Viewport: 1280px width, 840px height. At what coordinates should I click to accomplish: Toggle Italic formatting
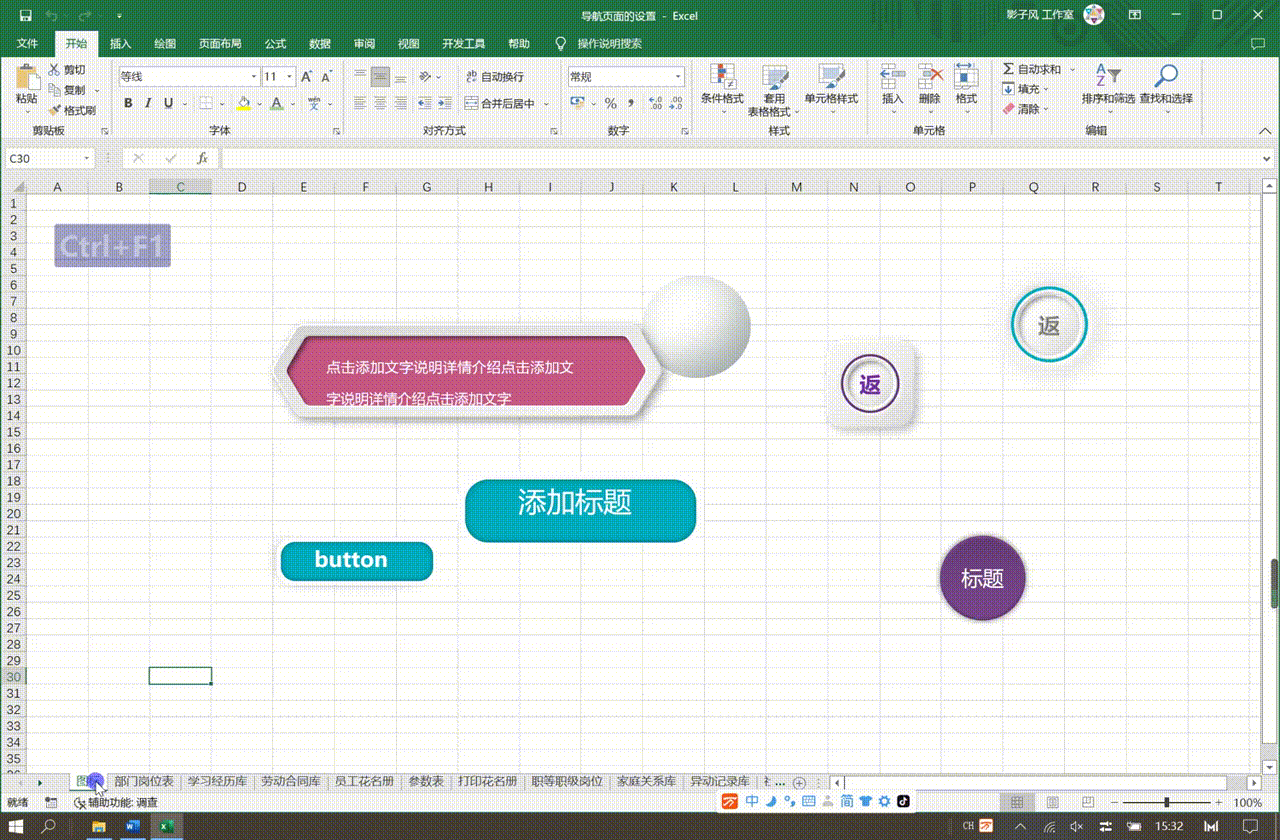[x=148, y=103]
